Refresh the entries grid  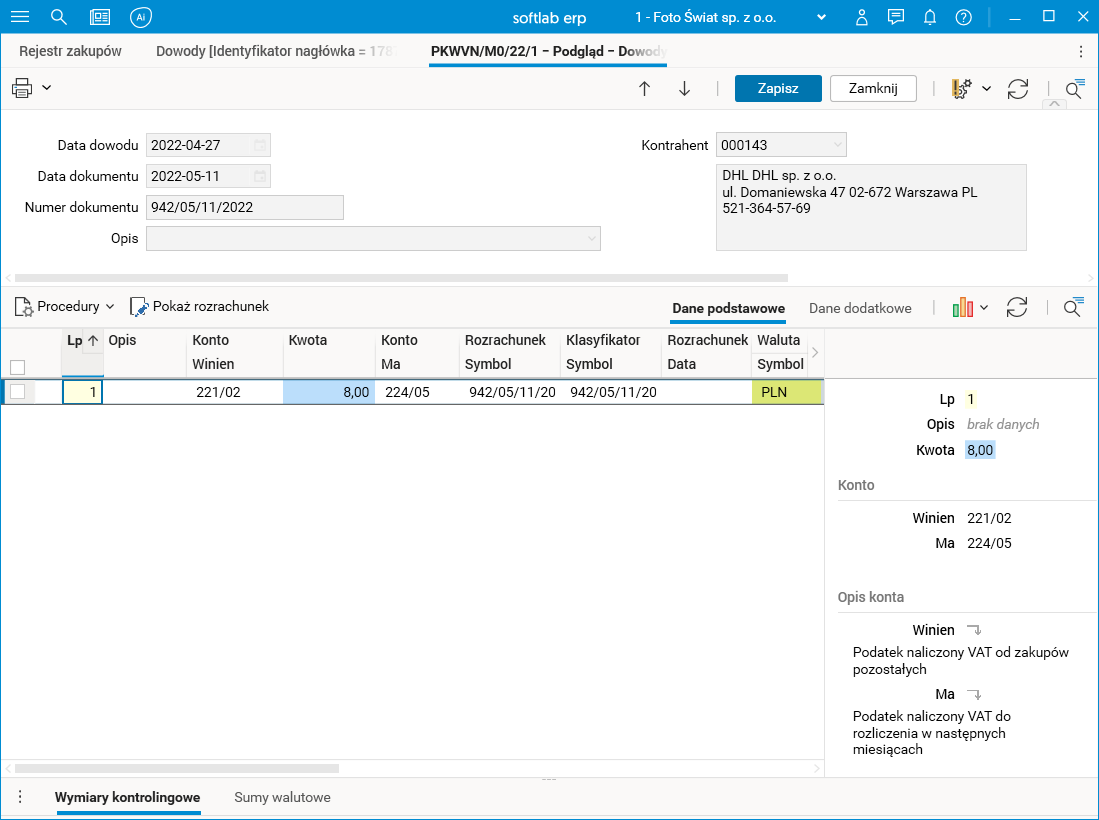coord(1016,307)
